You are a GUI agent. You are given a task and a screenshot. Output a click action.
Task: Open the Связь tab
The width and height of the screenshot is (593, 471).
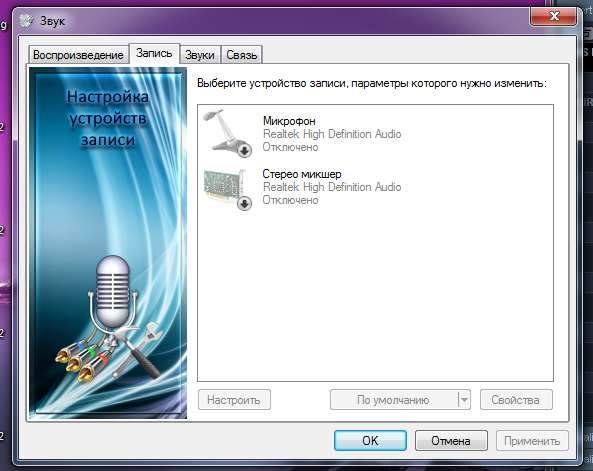(242, 55)
